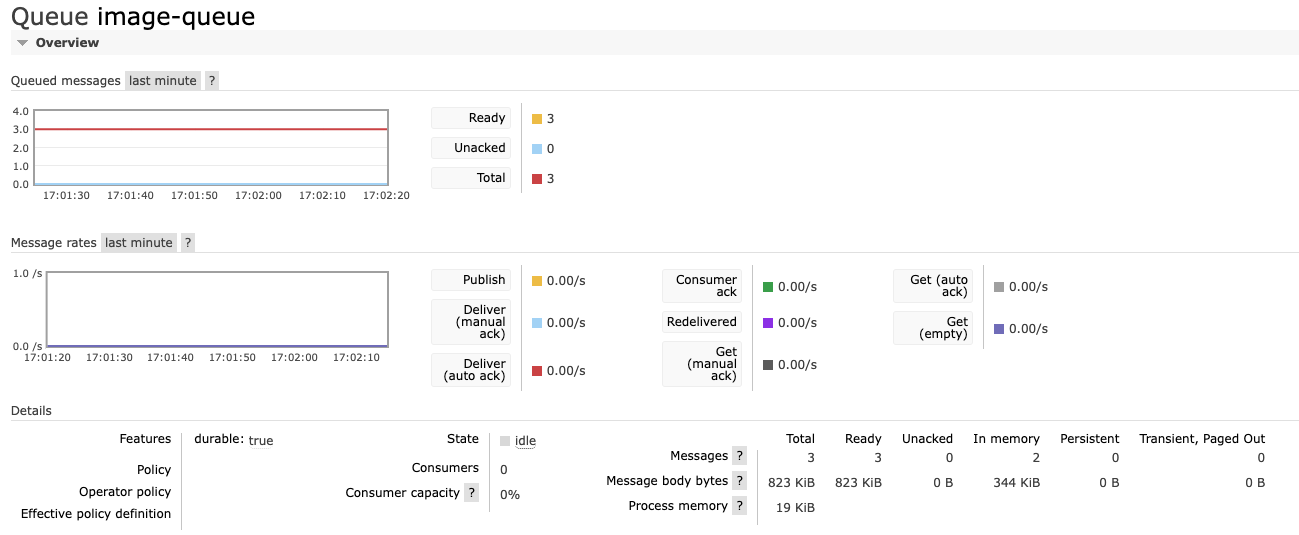
Task: Click the Publish rate legend label
Action: pyautogui.click(x=471, y=280)
